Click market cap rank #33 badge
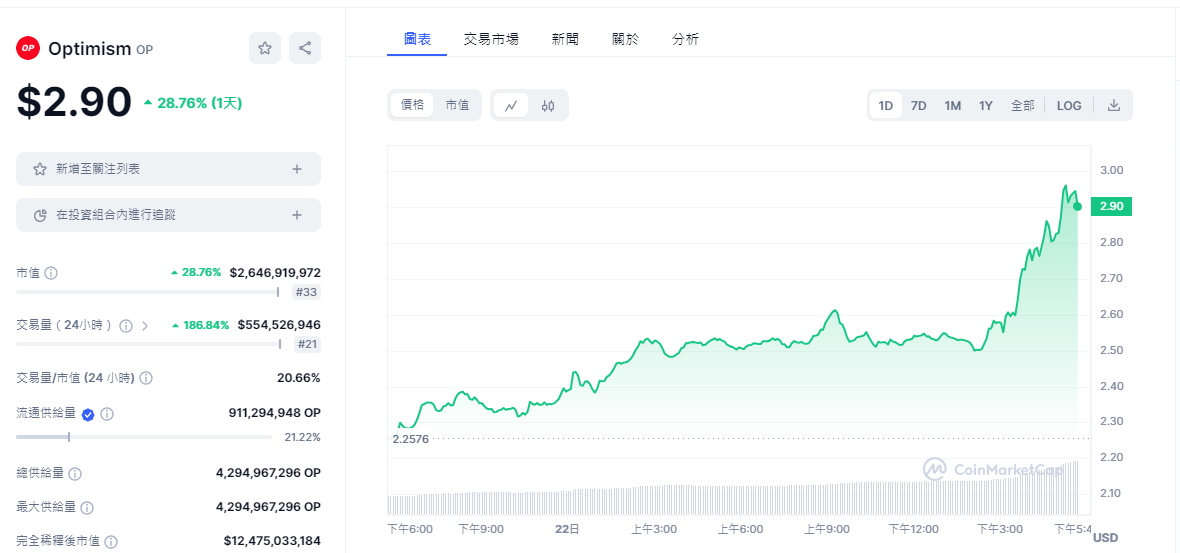This screenshot has height=553, width=1180. [x=306, y=293]
